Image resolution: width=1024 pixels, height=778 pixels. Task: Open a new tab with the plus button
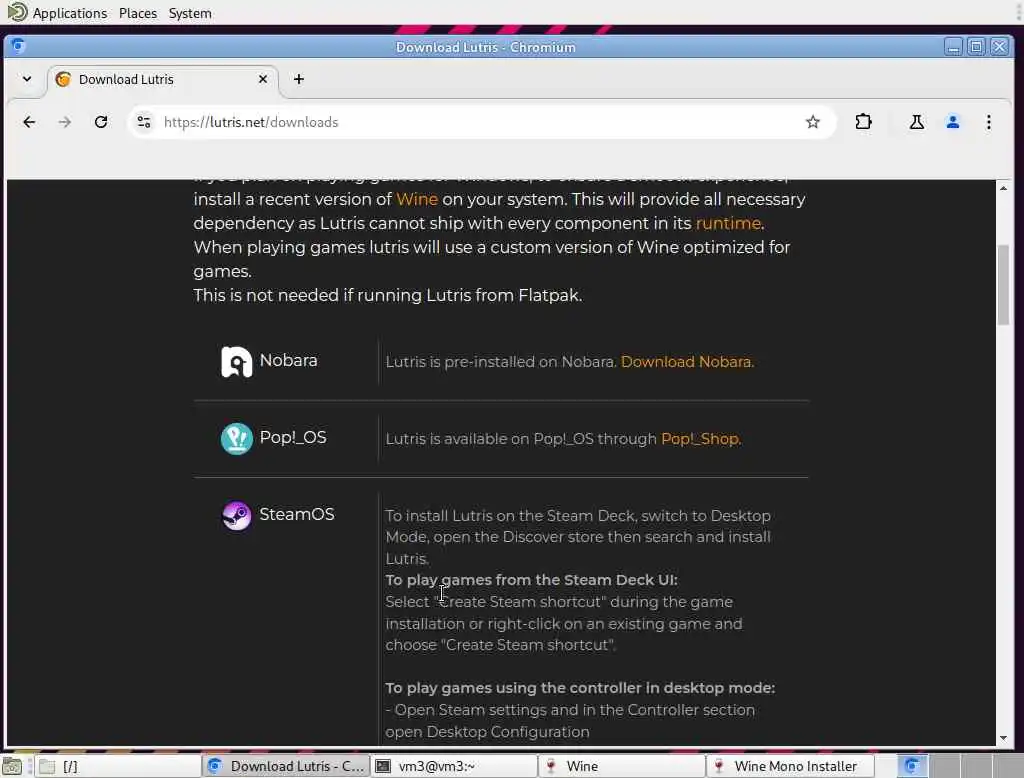pos(298,79)
